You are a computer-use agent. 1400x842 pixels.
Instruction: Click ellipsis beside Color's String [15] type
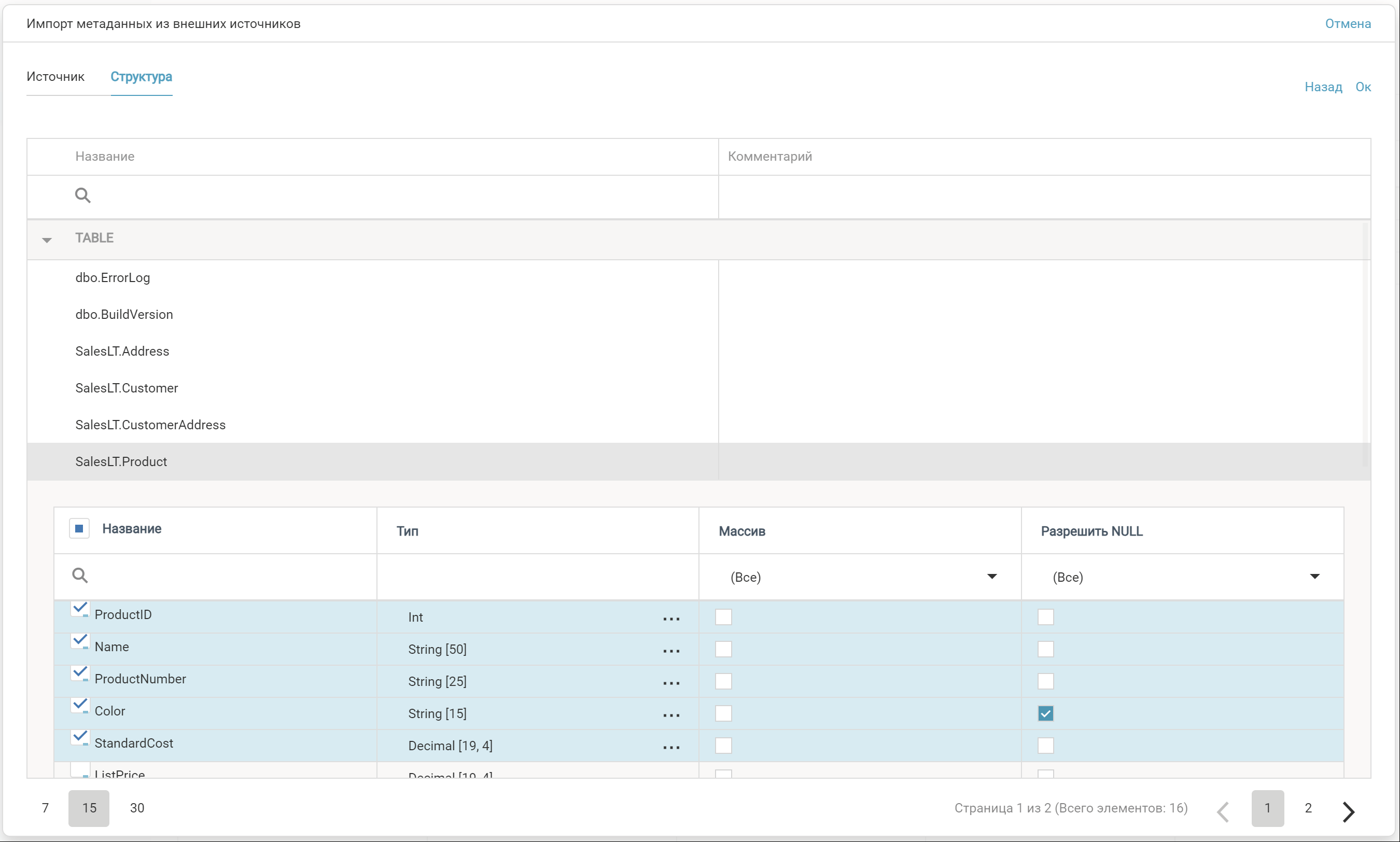pos(671,715)
